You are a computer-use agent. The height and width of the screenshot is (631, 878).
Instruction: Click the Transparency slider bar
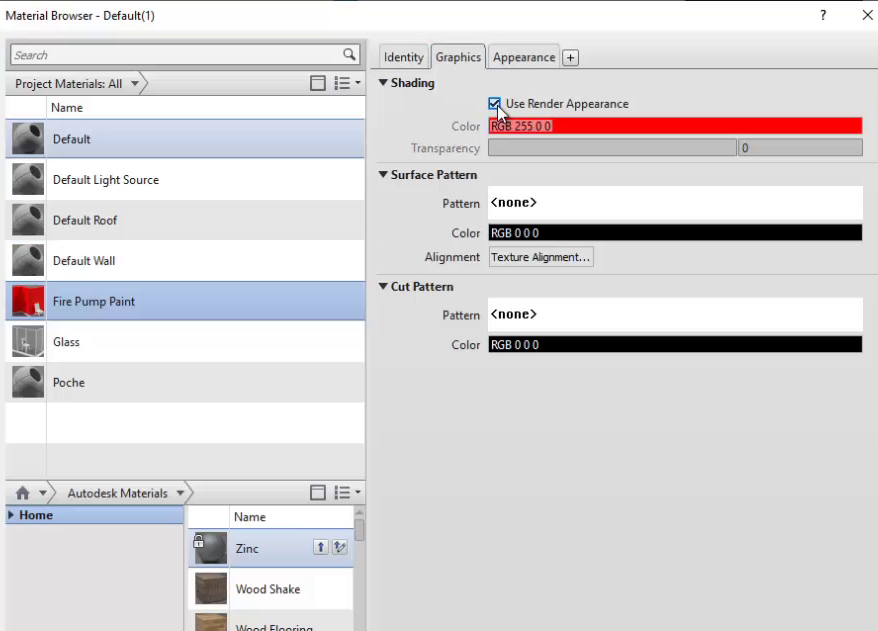tap(612, 148)
